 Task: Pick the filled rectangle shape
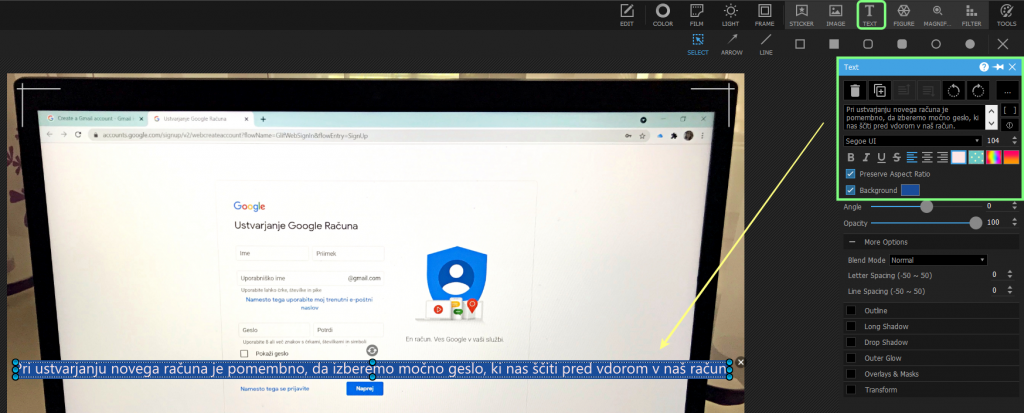(x=834, y=44)
